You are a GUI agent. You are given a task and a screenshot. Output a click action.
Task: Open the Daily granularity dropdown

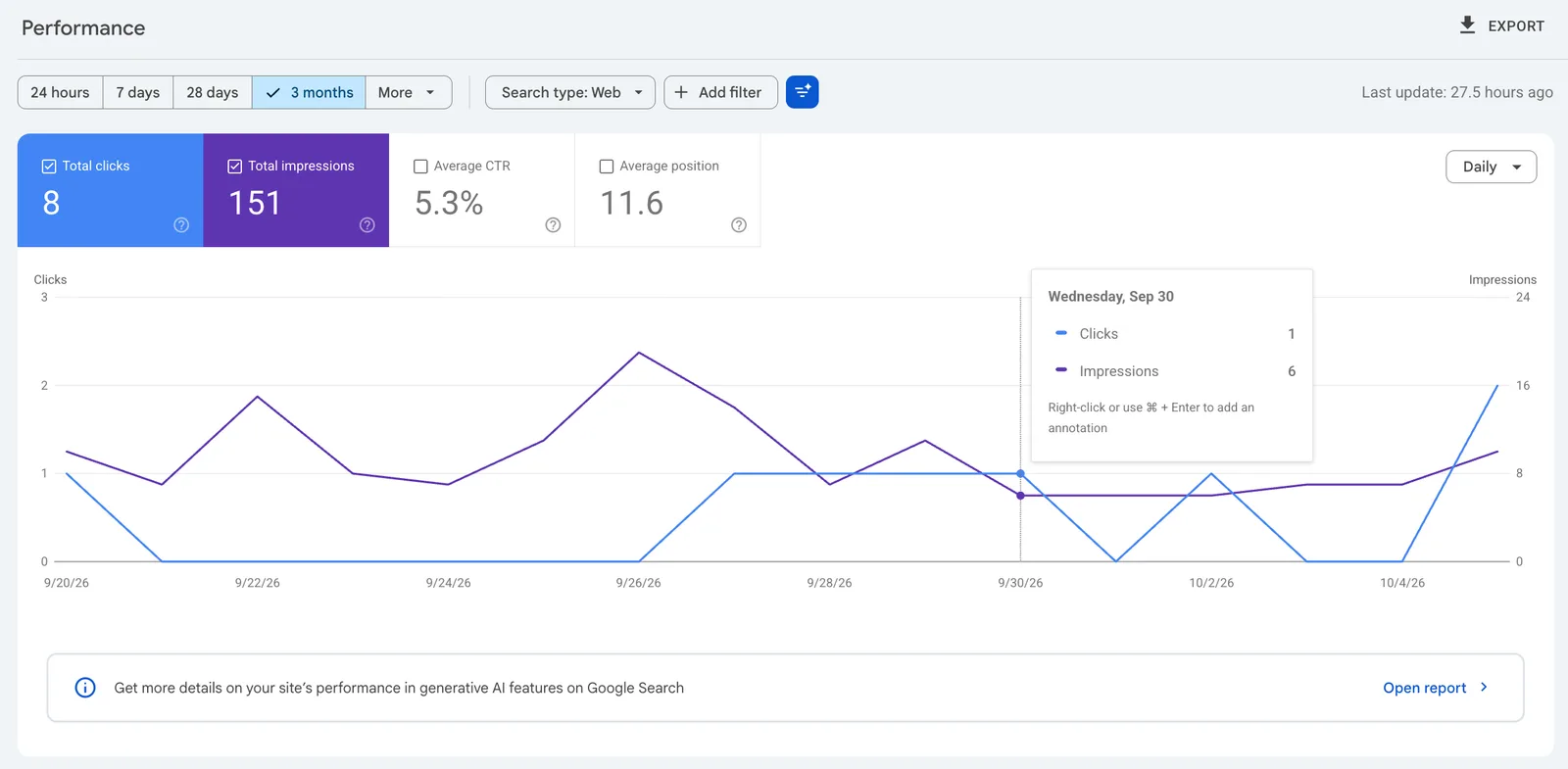[1491, 167]
